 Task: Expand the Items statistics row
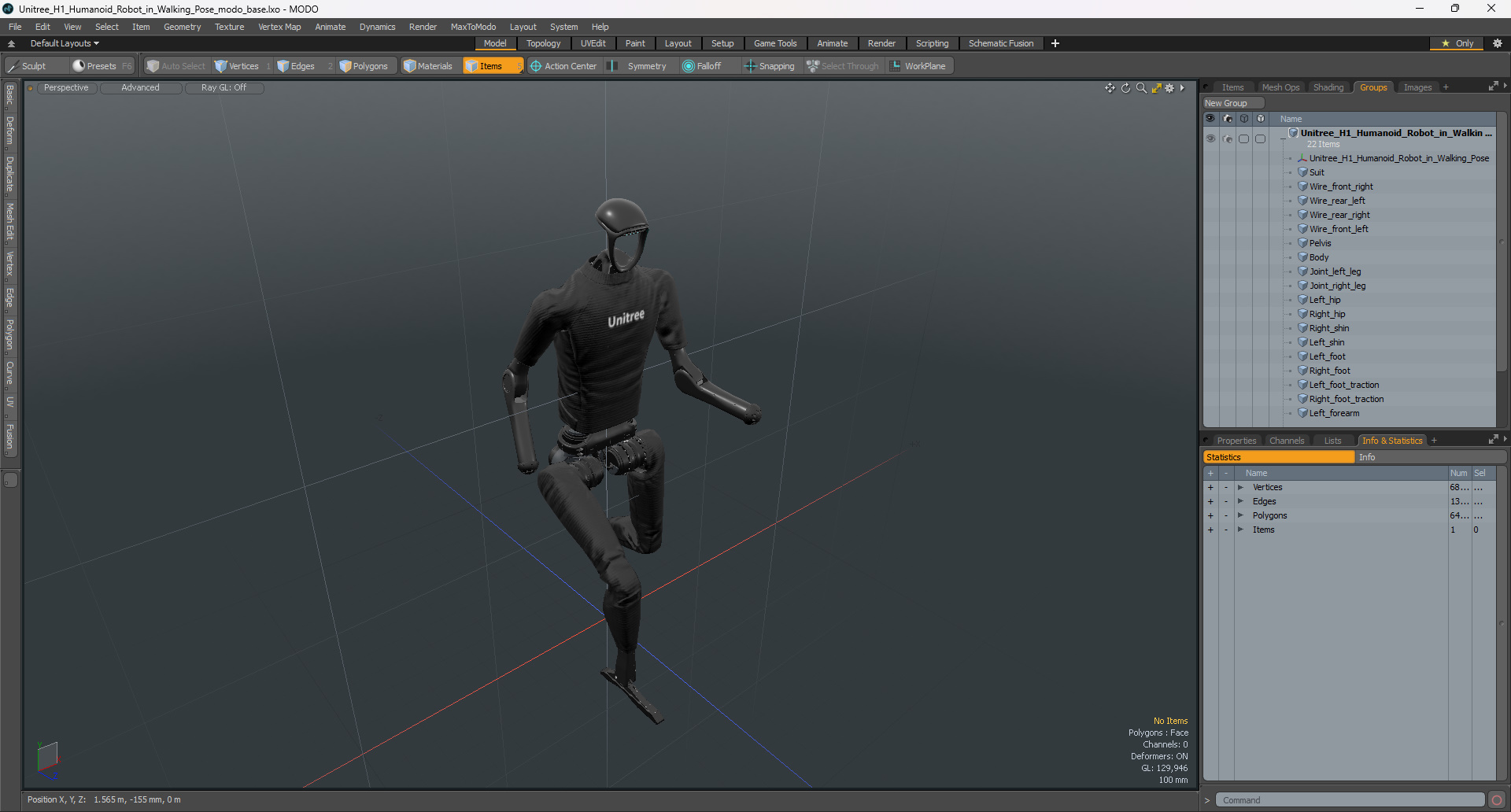(x=1240, y=530)
